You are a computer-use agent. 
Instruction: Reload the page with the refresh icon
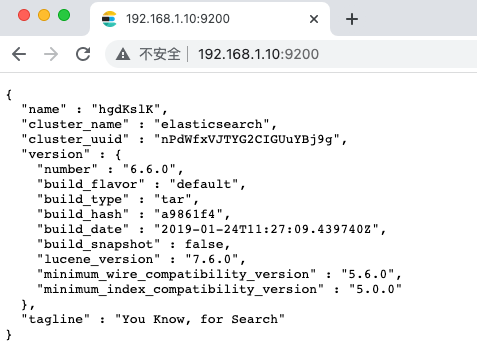pyautogui.click(x=83, y=54)
